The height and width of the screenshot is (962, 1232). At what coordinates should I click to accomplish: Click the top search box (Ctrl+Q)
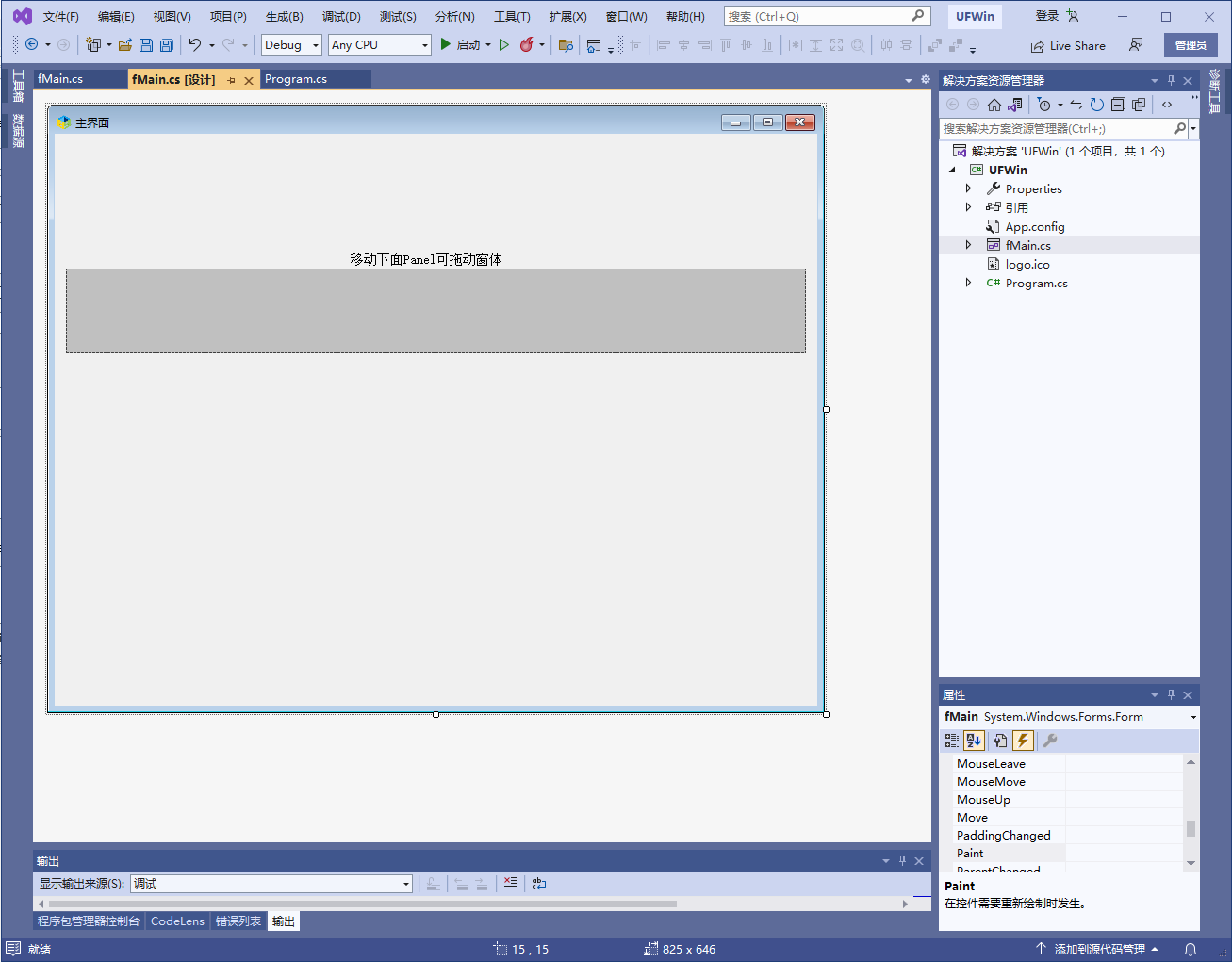point(827,16)
